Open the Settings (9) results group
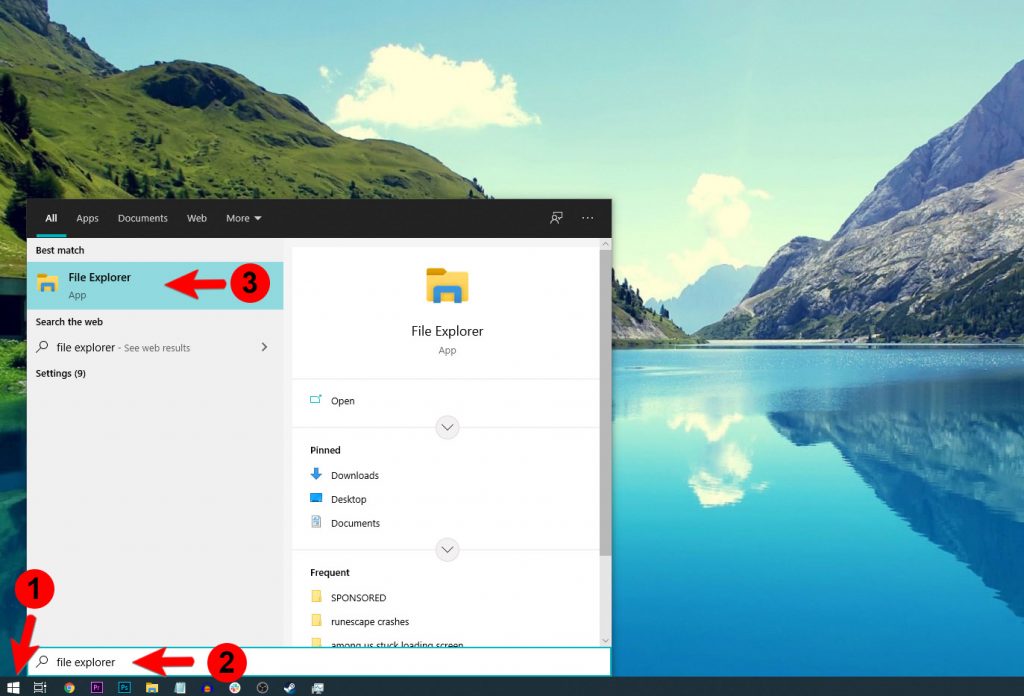This screenshot has height=696, width=1024. pyautogui.click(x=61, y=373)
